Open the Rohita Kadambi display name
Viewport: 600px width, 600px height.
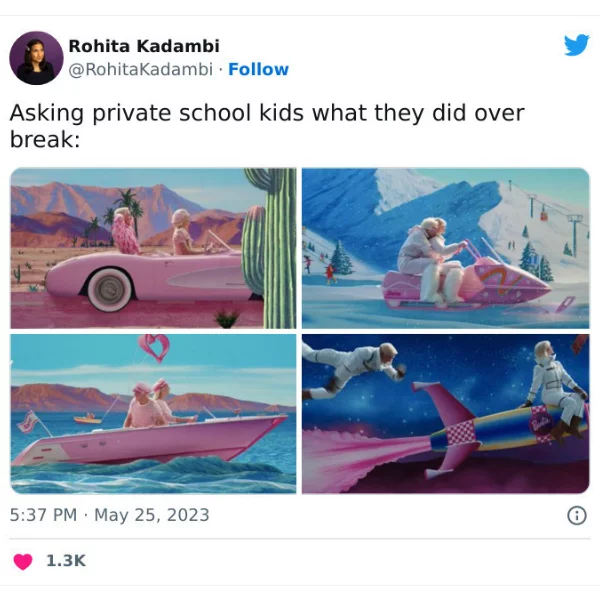click(144, 46)
